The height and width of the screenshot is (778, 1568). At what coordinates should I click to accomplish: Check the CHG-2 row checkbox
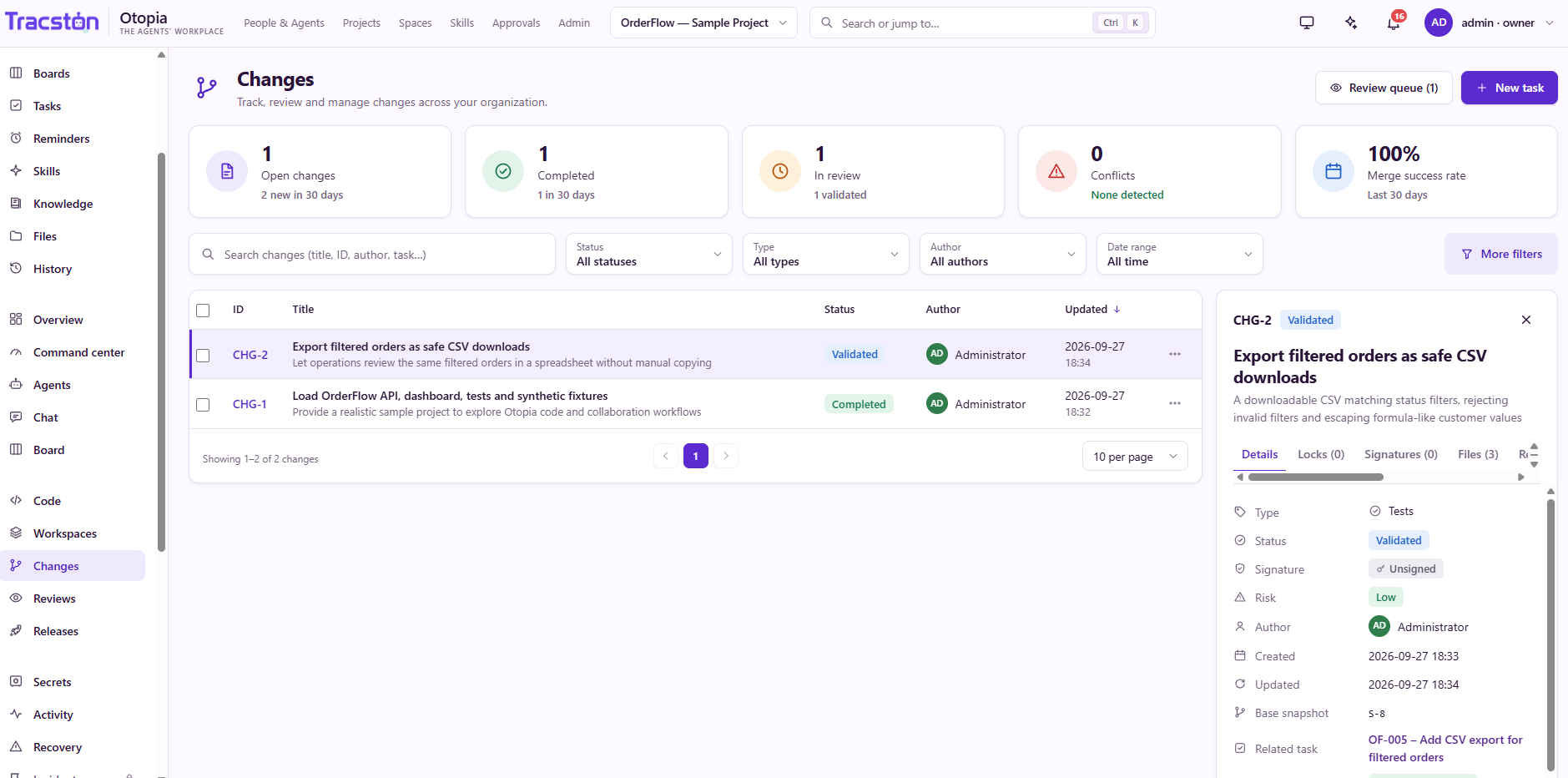pyautogui.click(x=203, y=356)
